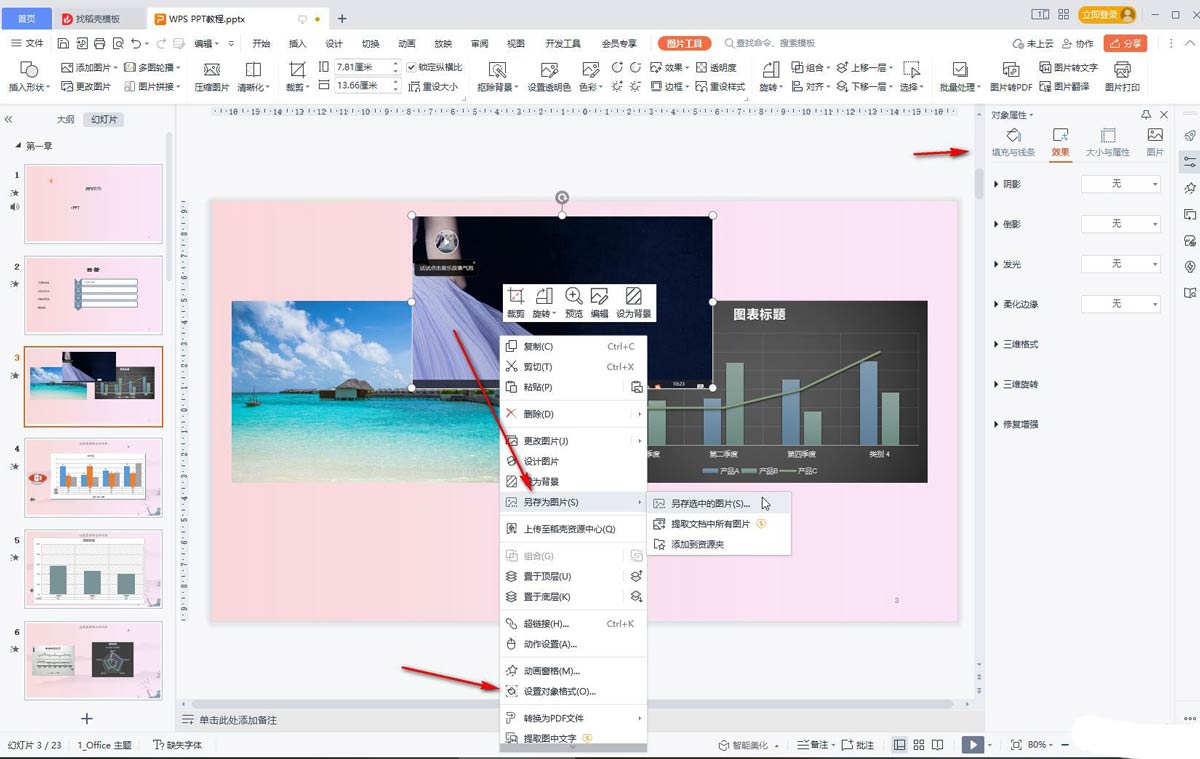Click floating toolbar Preview (预览) icon

[x=574, y=296]
